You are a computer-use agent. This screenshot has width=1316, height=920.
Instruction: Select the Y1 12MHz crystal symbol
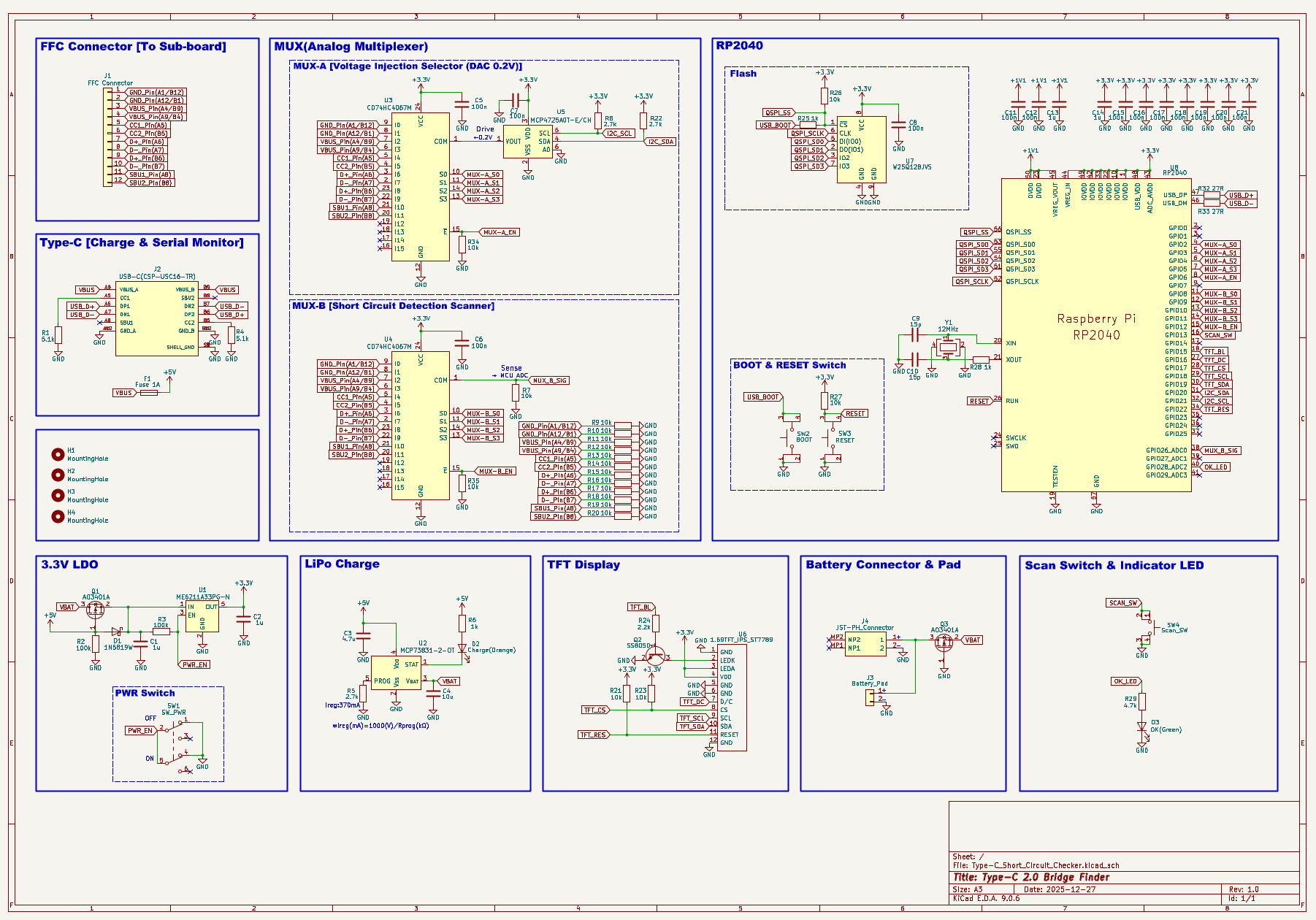(947, 348)
